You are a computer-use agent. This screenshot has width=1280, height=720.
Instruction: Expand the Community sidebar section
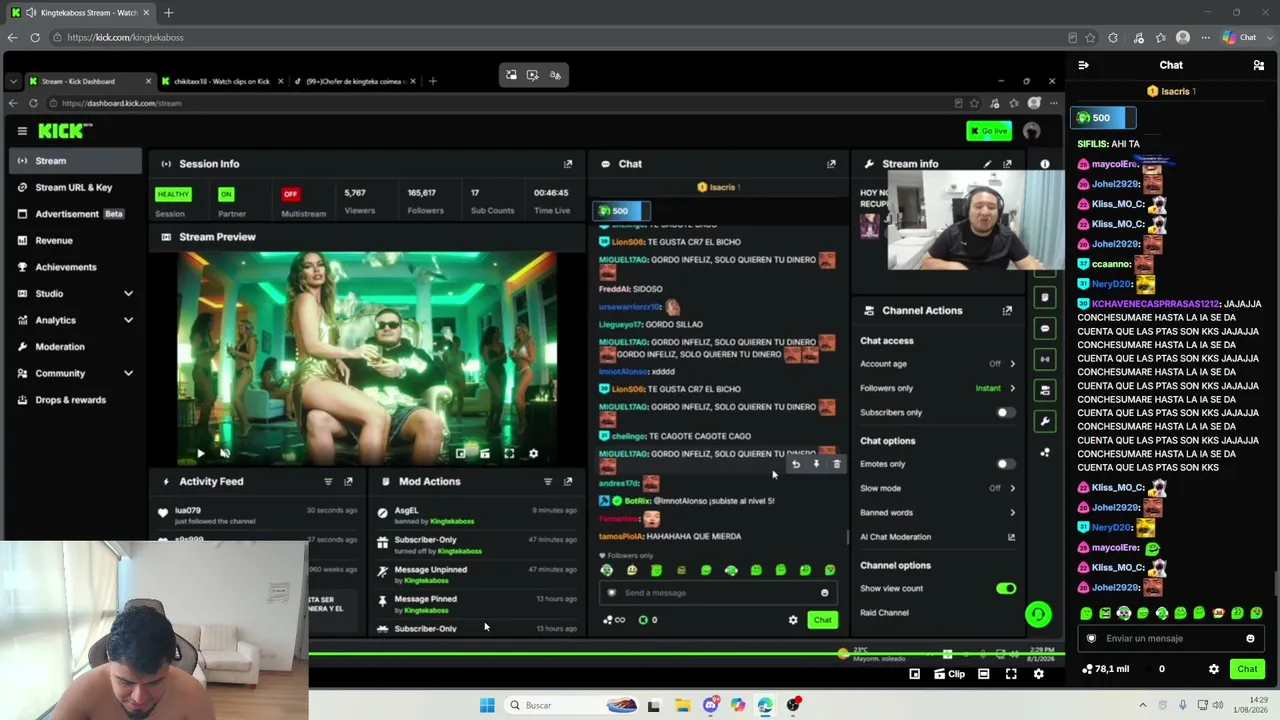(128, 373)
